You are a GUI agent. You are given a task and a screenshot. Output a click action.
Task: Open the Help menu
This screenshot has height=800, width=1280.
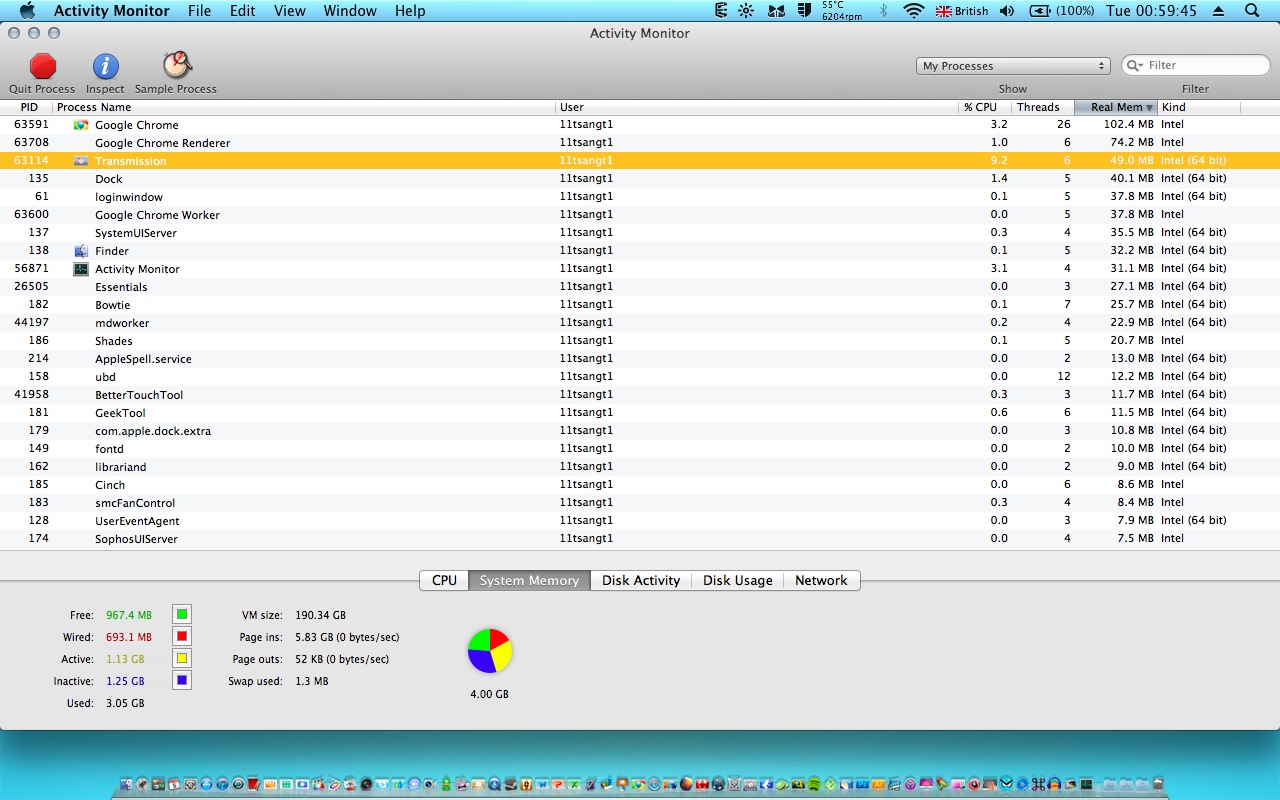(x=410, y=11)
